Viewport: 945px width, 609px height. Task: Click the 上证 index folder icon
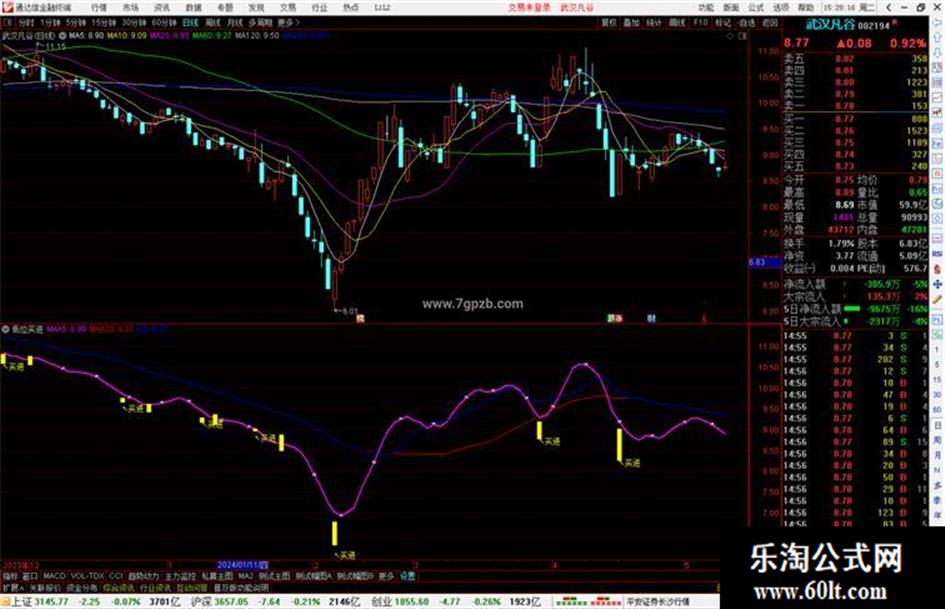tap(5, 602)
